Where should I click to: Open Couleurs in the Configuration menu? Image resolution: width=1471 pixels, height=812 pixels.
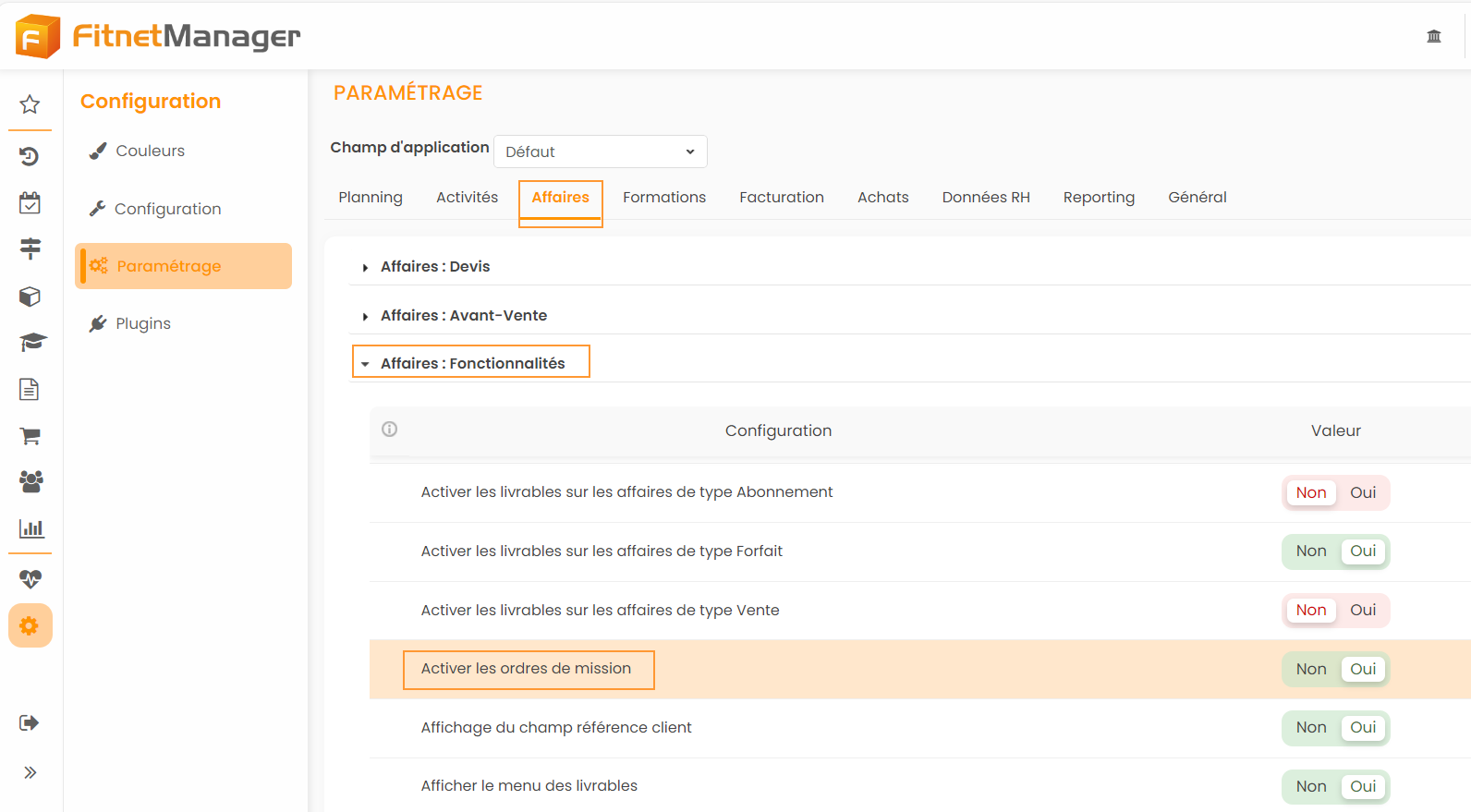(150, 151)
